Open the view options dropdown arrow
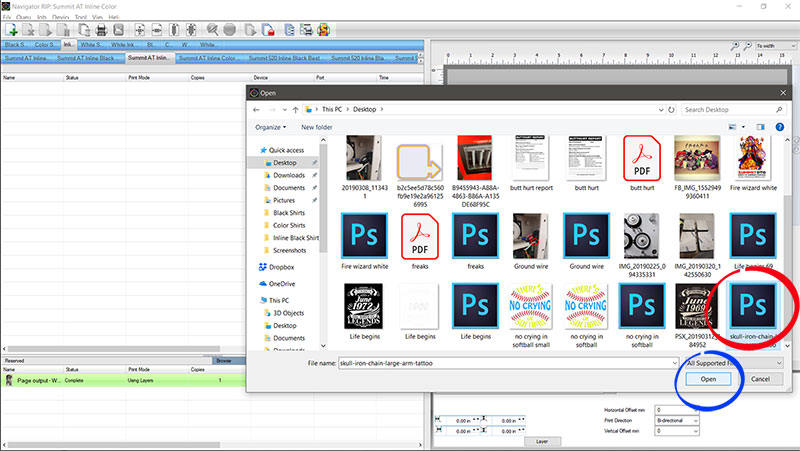Screen dimensions: 800x451 point(743,127)
